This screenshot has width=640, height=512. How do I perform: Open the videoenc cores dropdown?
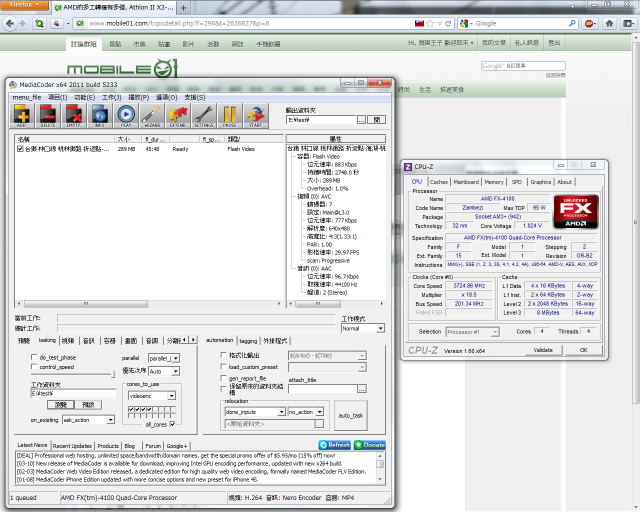152,396
